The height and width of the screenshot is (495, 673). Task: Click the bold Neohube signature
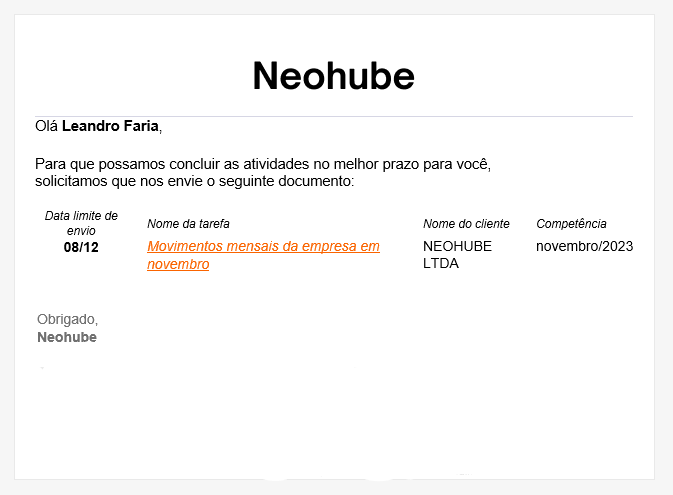tap(67, 337)
